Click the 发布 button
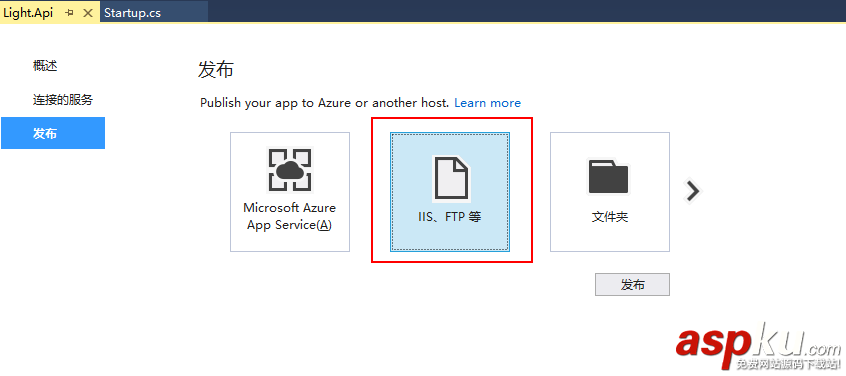Screen dimensions: 846x376 [632, 285]
